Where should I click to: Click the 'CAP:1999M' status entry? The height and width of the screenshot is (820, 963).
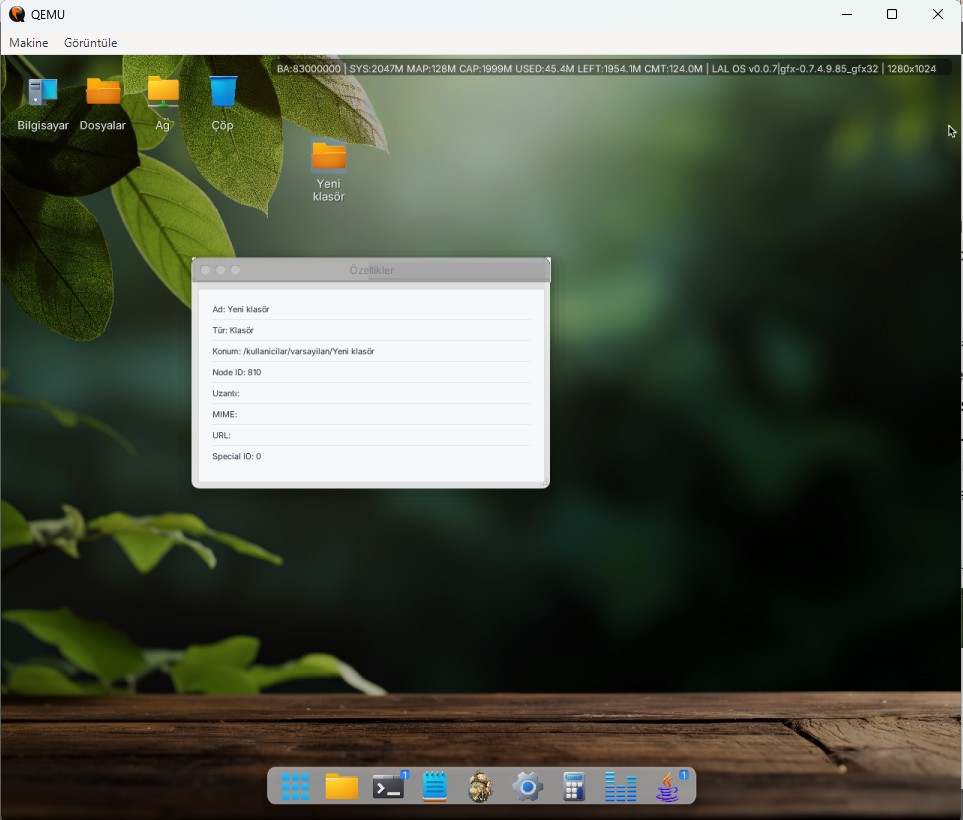[486, 69]
